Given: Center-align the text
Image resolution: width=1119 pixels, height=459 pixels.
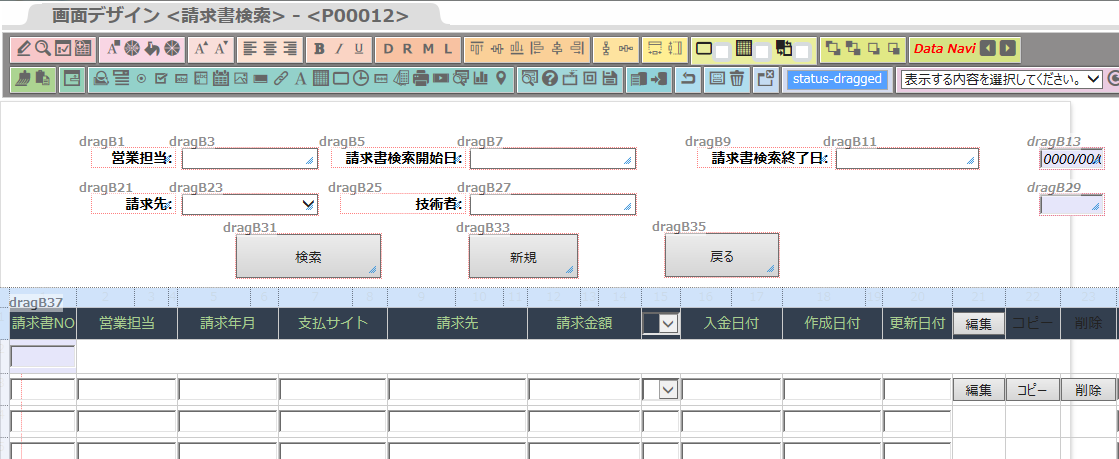Looking at the screenshot, I should pyautogui.click(x=270, y=49).
